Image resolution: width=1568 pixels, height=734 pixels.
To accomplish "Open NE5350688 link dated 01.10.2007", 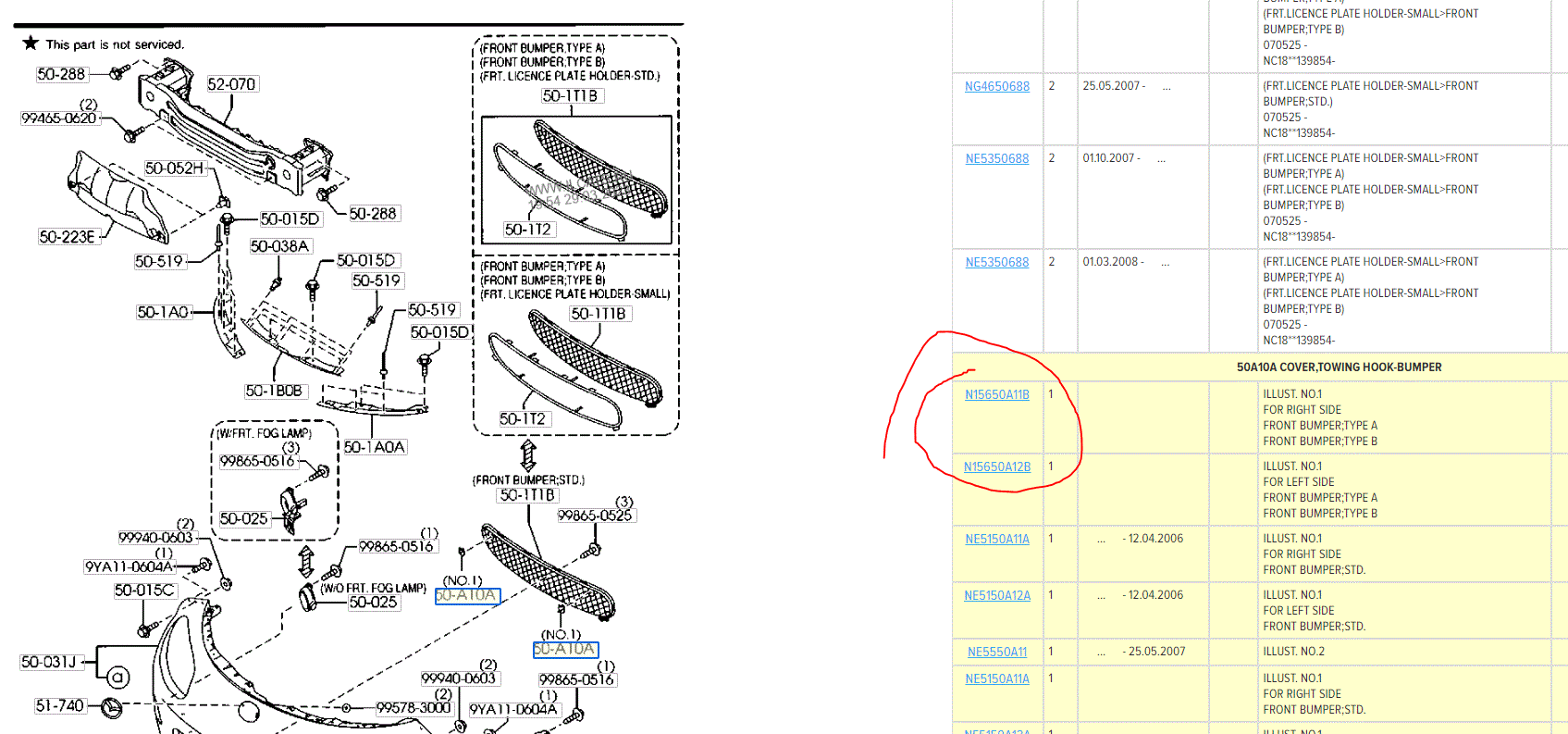I will pos(996,158).
